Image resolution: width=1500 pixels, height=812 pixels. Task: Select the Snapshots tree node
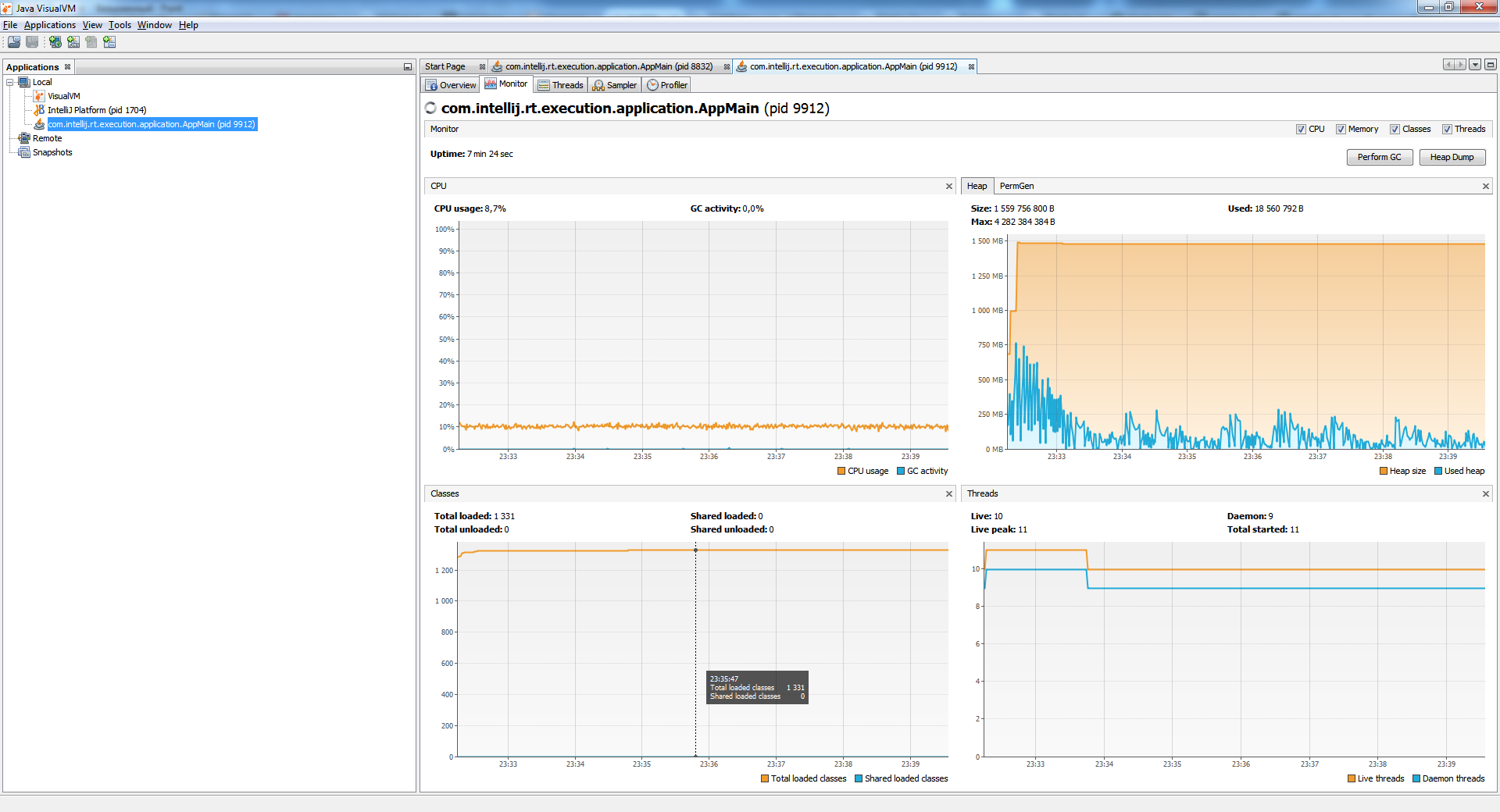pos(52,152)
